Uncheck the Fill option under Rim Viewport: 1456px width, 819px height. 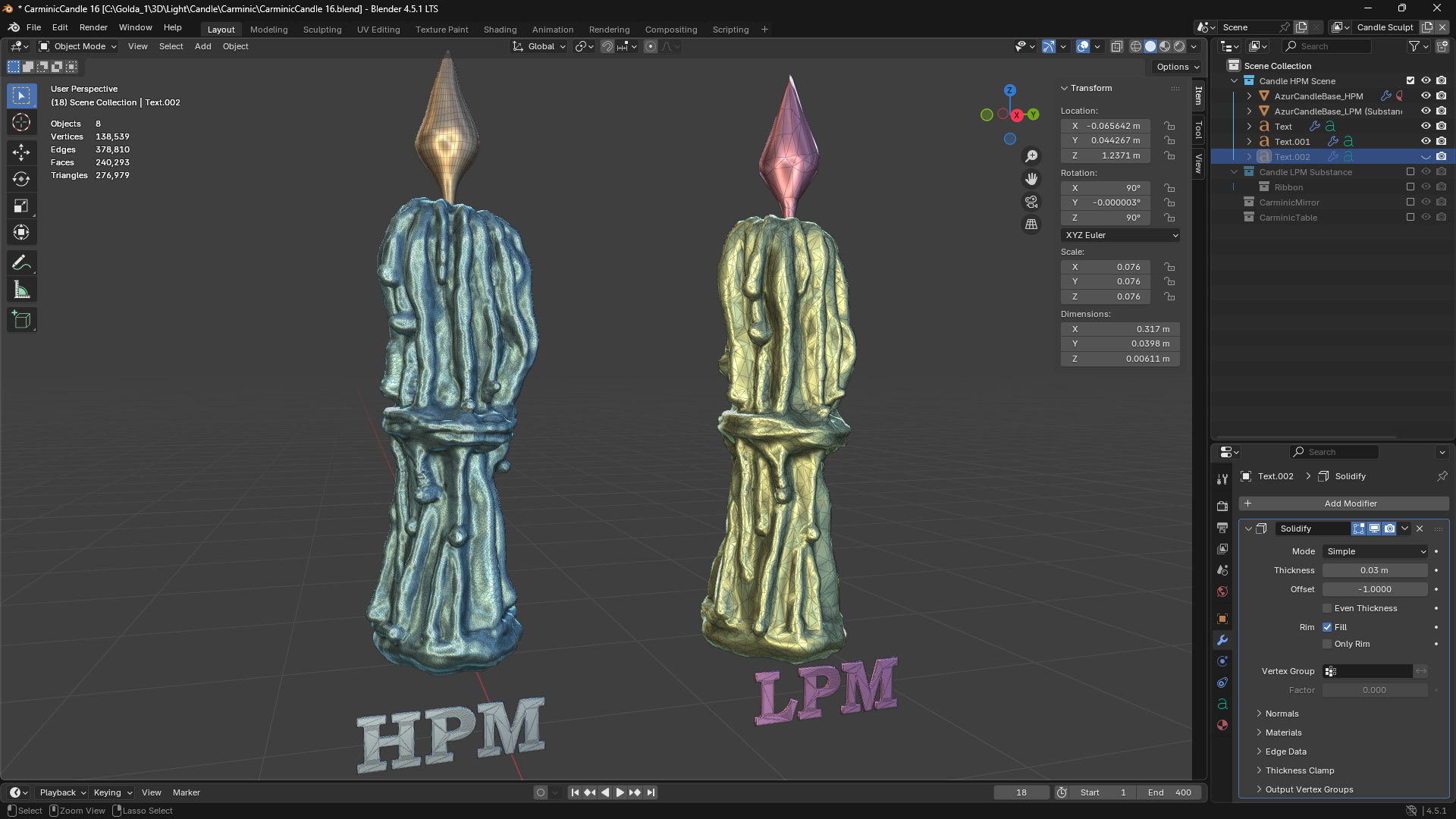(x=1328, y=627)
